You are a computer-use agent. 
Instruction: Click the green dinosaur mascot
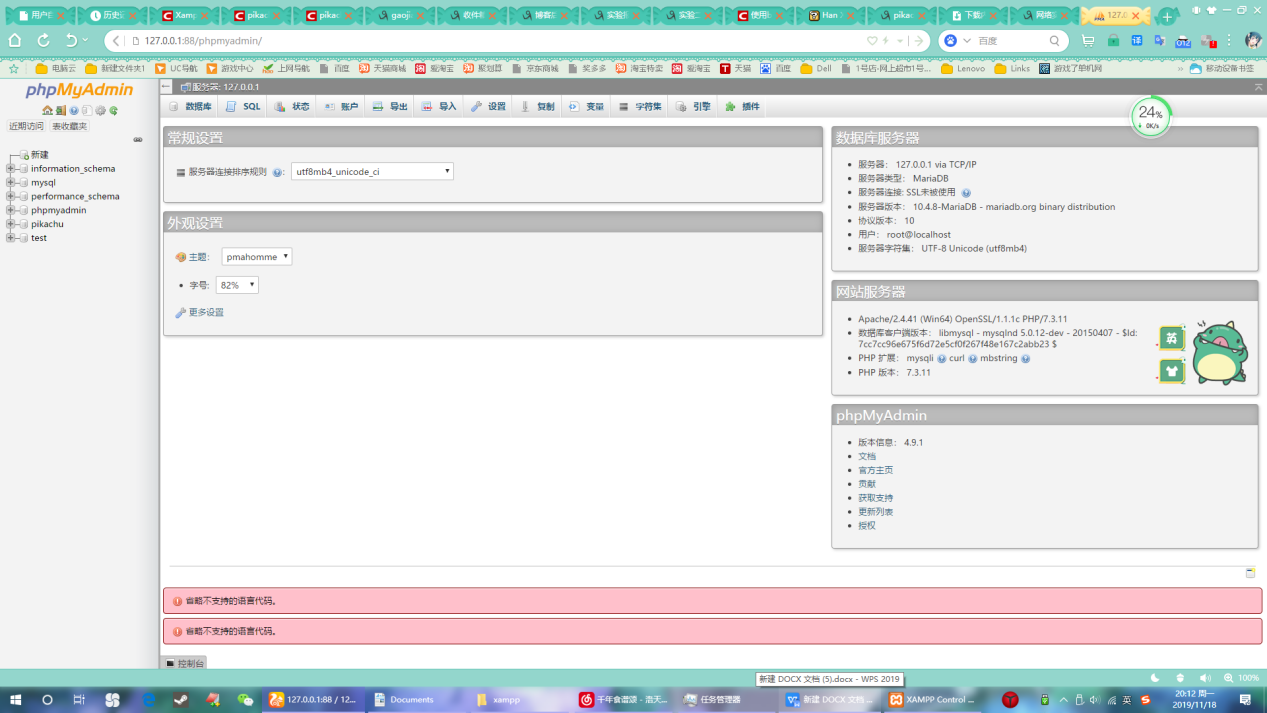click(1220, 353)
